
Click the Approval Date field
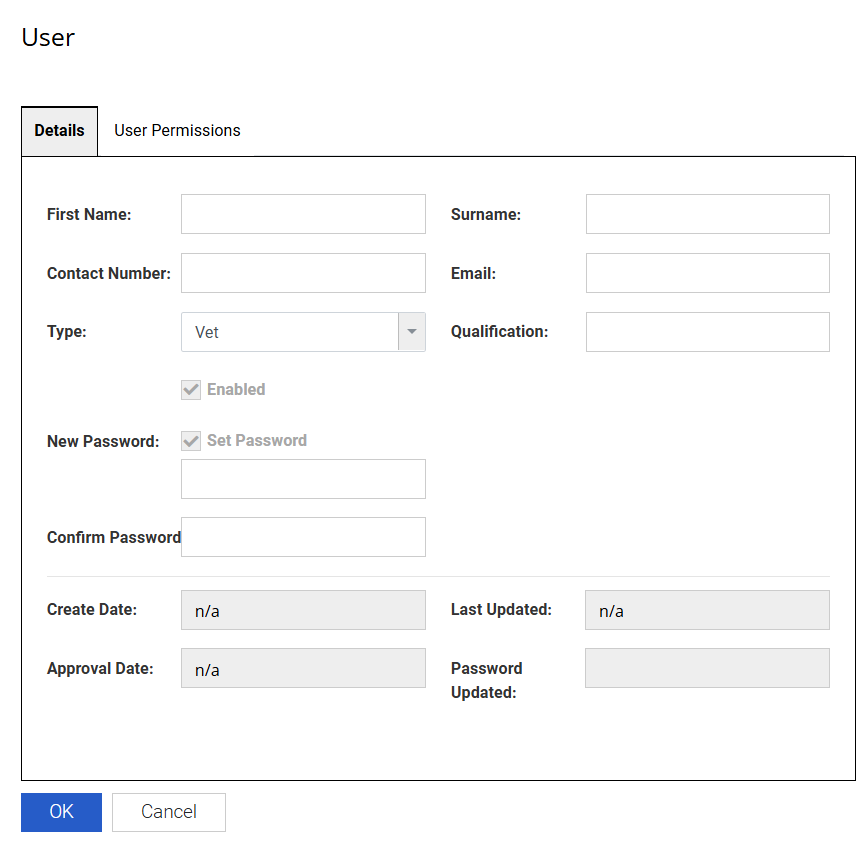[x=303, y=669]
